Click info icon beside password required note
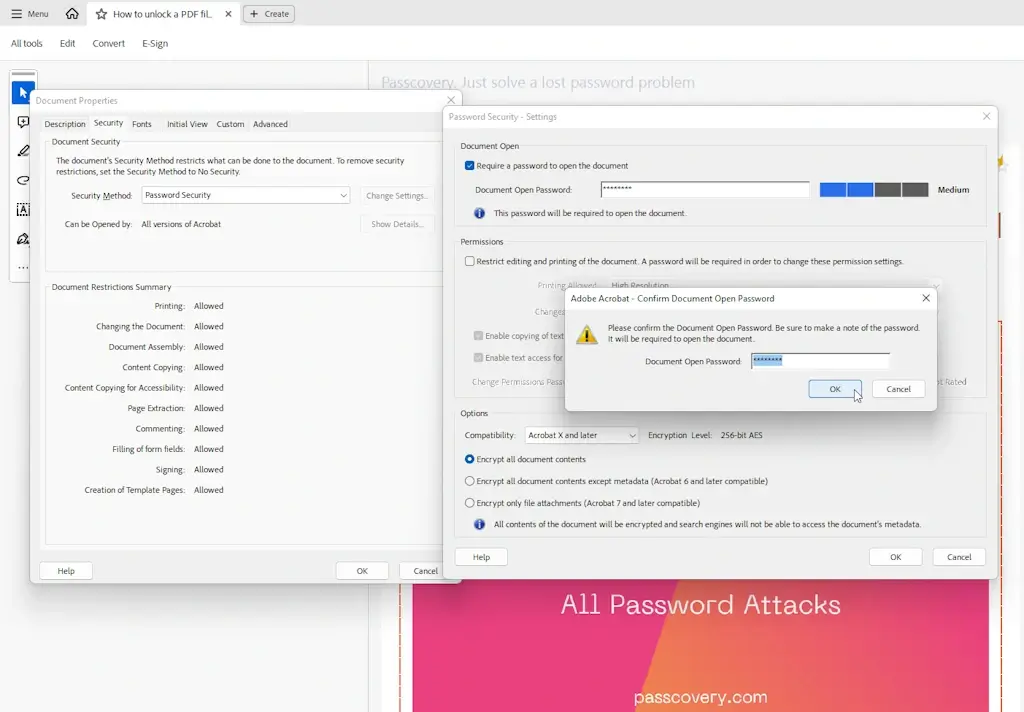 479,213
